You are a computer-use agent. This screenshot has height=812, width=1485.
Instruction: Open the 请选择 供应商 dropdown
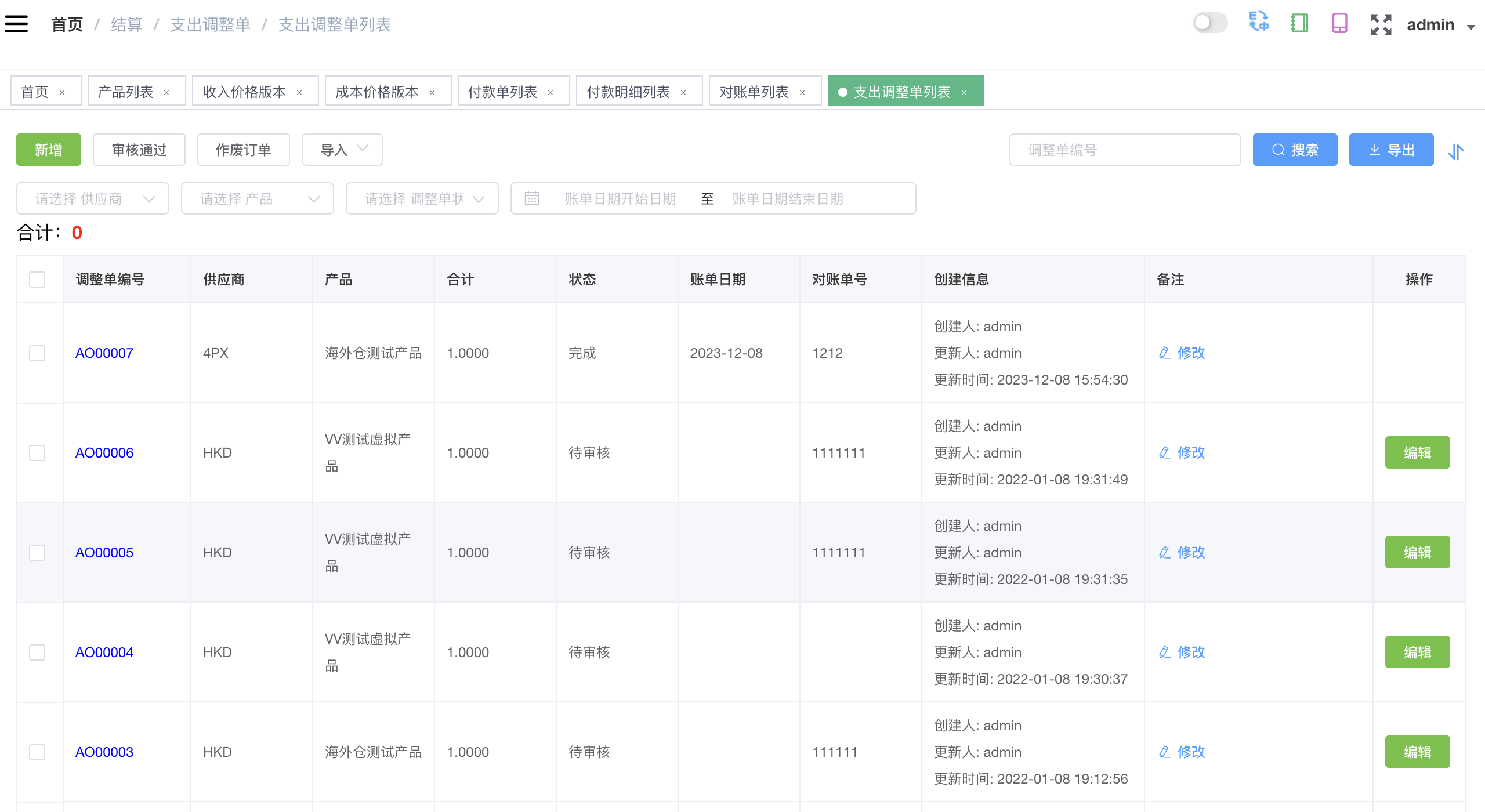click(93, 199)
